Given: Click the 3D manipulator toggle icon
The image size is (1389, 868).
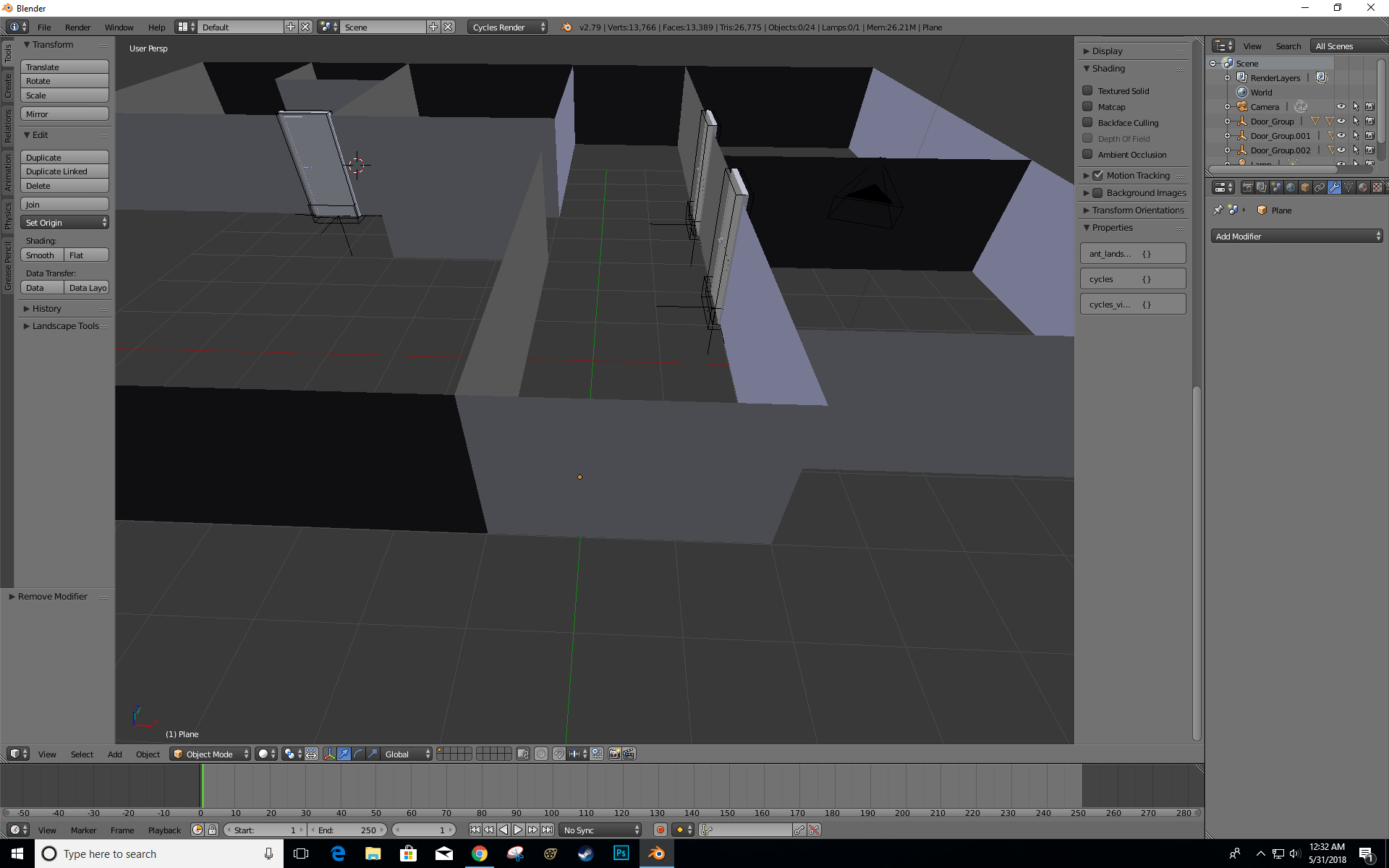Looking at the screenshot, I should click(x=329, y=754).
